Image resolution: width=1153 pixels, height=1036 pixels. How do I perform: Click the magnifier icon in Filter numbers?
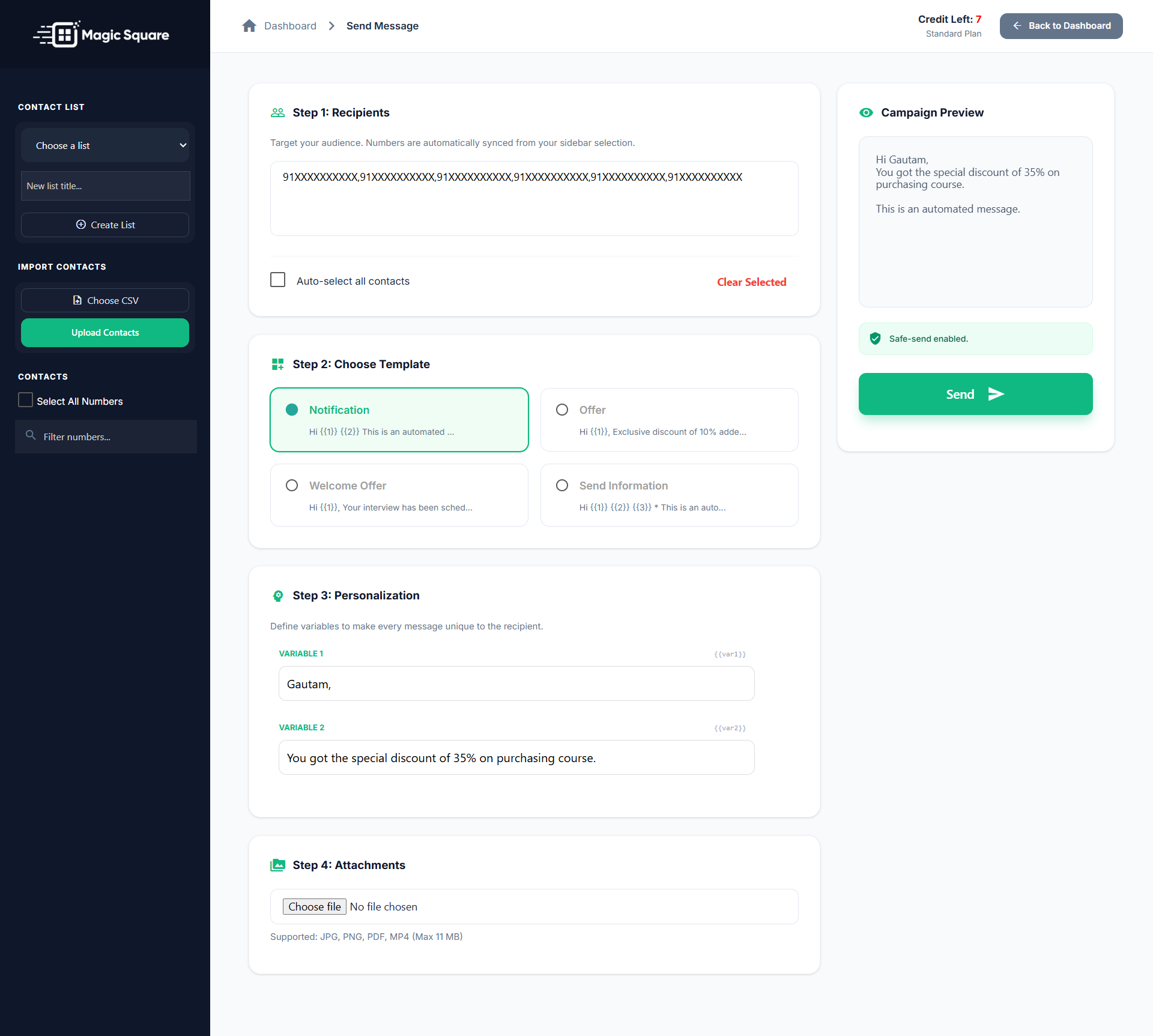pos(31,435)
